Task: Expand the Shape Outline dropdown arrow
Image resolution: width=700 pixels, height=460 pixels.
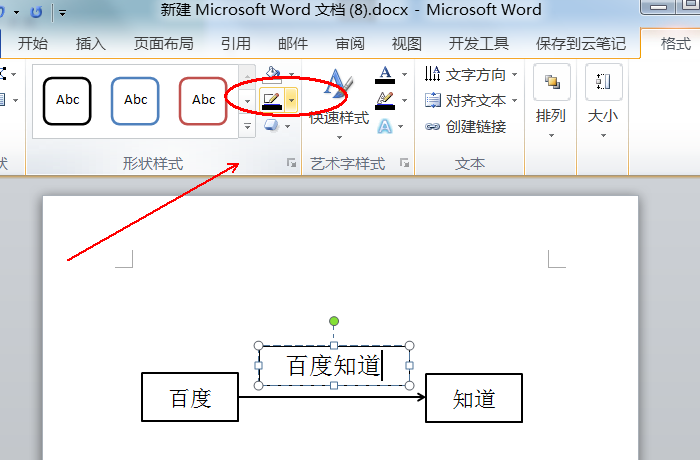Action: pyautogui.click(x=291, y=100)
